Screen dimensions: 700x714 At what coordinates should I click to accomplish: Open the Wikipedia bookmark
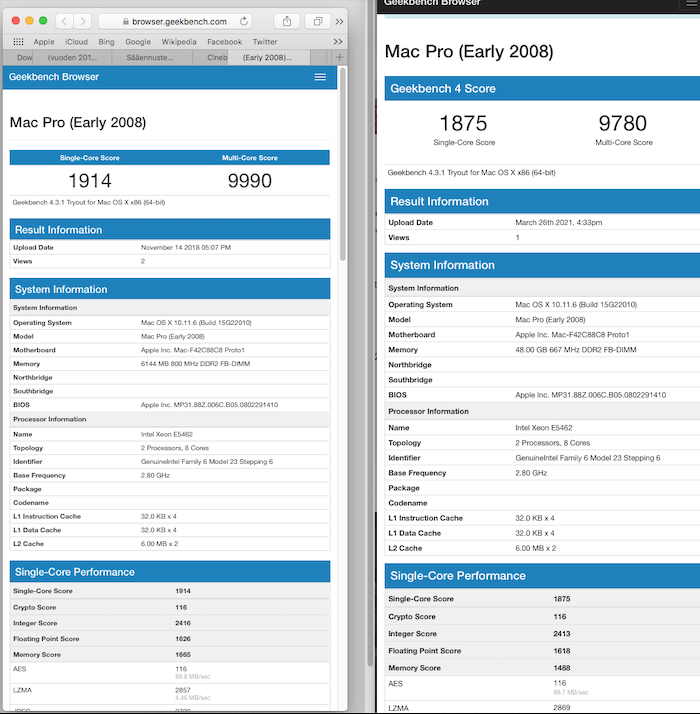coord(179,41)
